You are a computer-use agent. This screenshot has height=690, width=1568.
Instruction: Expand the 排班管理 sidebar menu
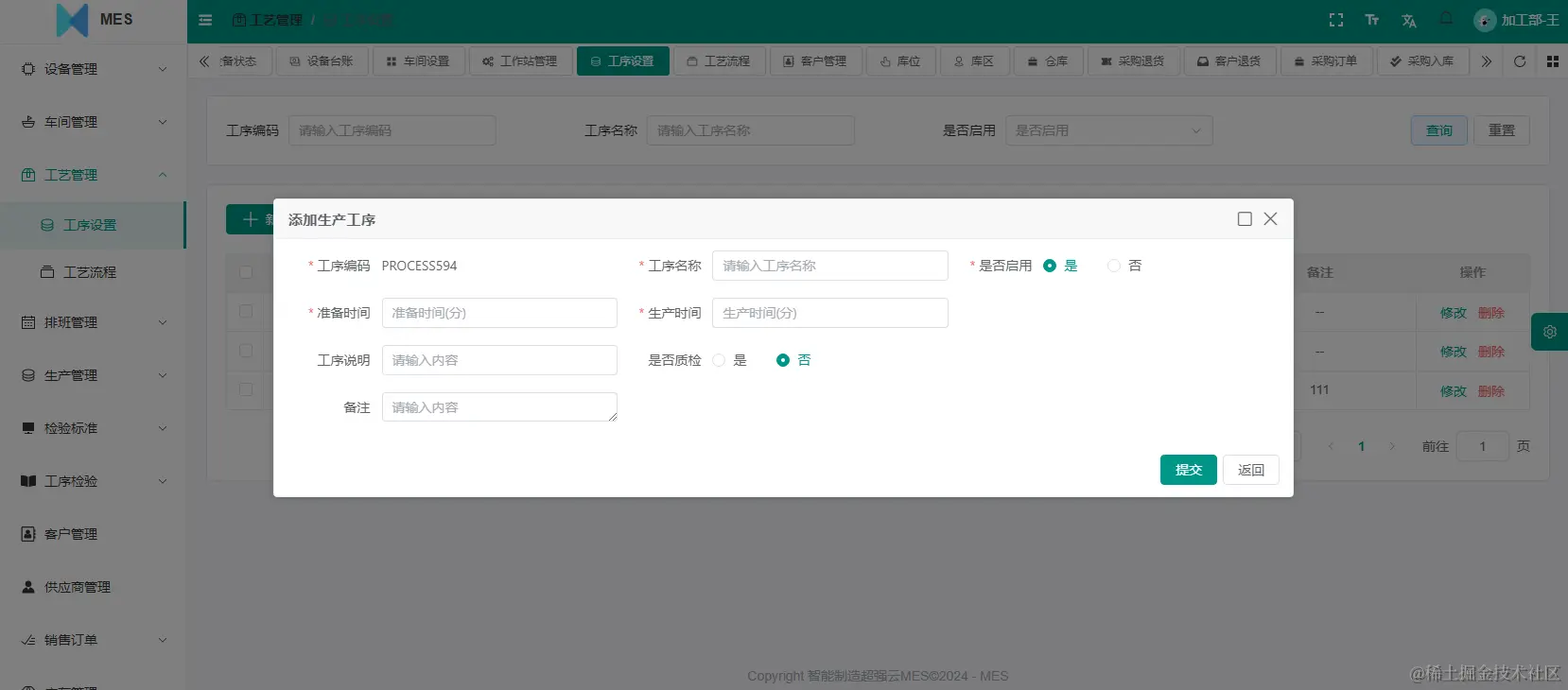click(x=94, y=322)
